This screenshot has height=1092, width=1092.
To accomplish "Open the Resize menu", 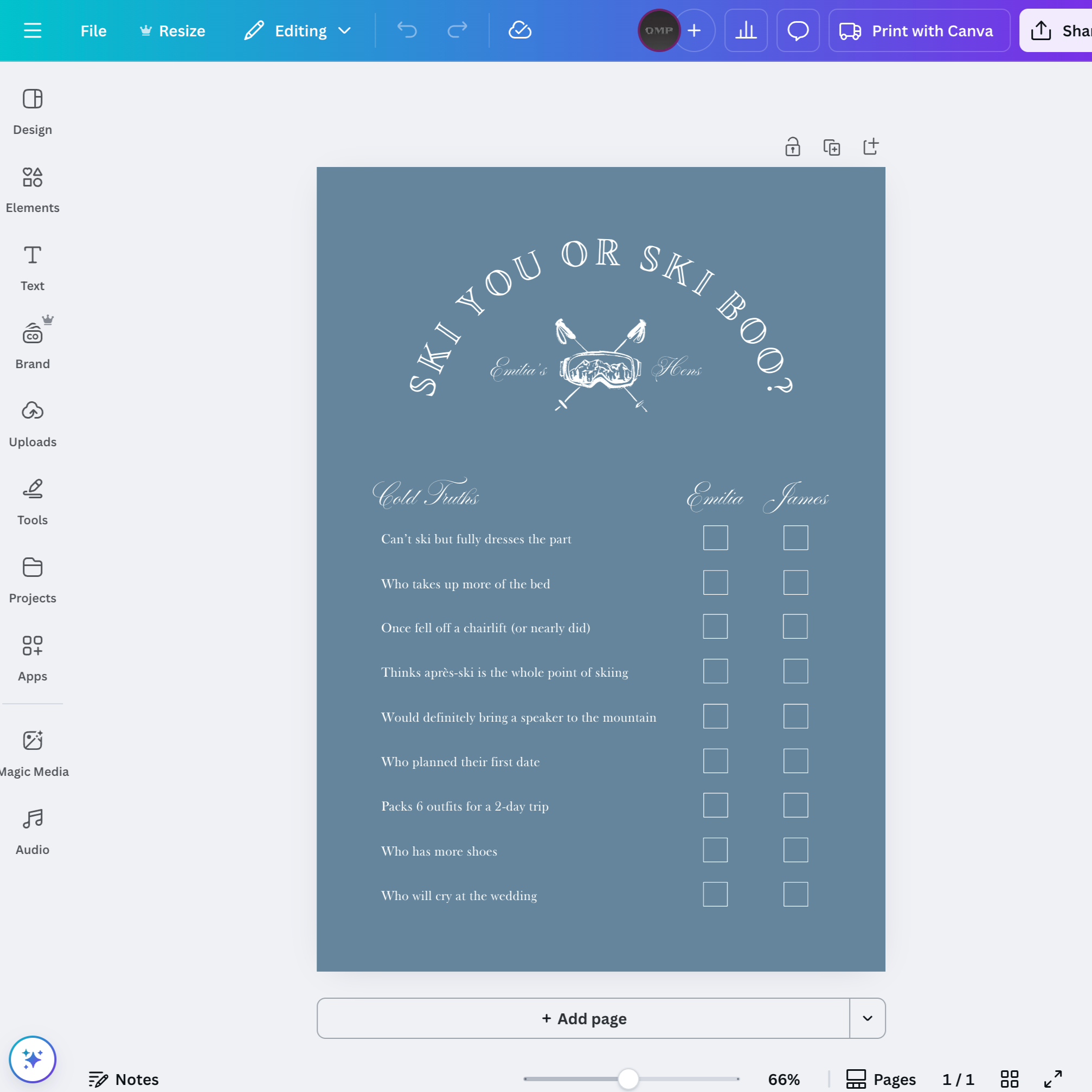I will [x=172, y=30].
